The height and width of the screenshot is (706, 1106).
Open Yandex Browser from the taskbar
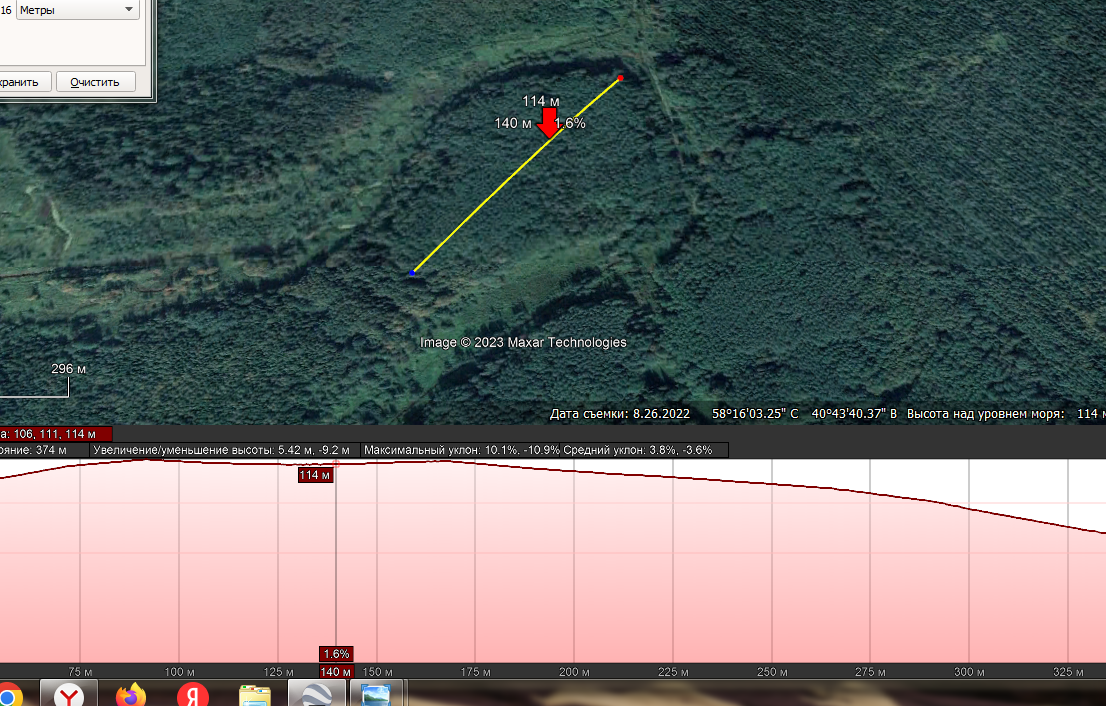click(x=68, y=694)
